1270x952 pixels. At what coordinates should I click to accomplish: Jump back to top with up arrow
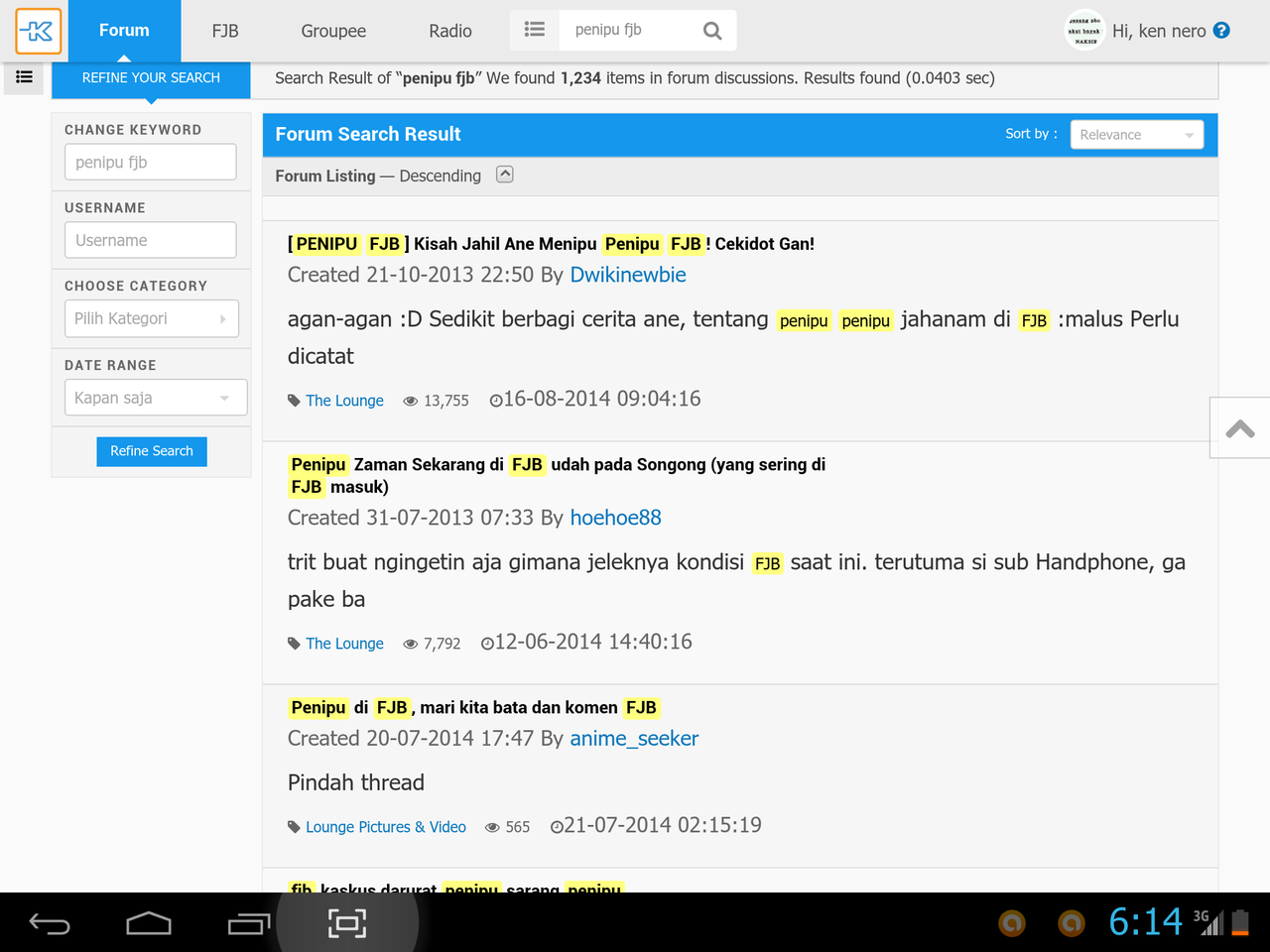(1240, 428)
